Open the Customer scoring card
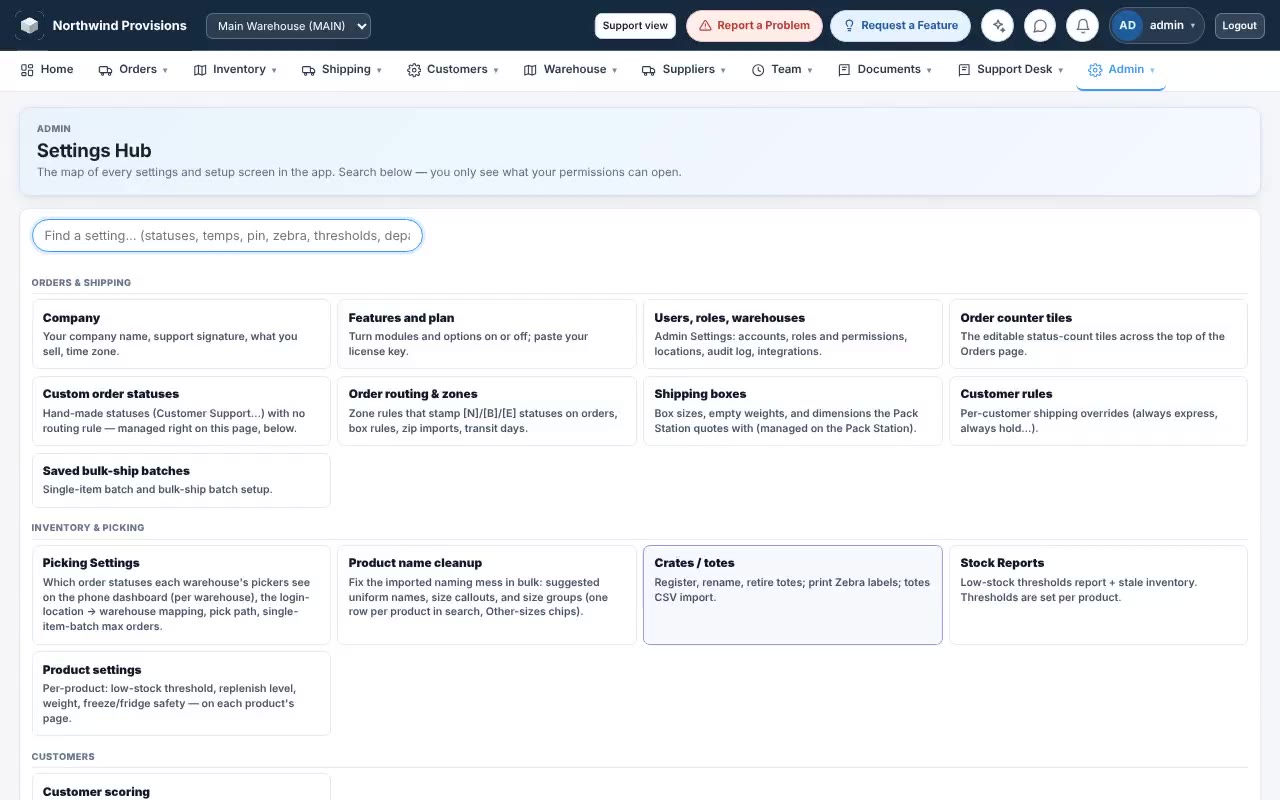The height and width of the screenshot is (800, 1280). [x=181, y=787]
